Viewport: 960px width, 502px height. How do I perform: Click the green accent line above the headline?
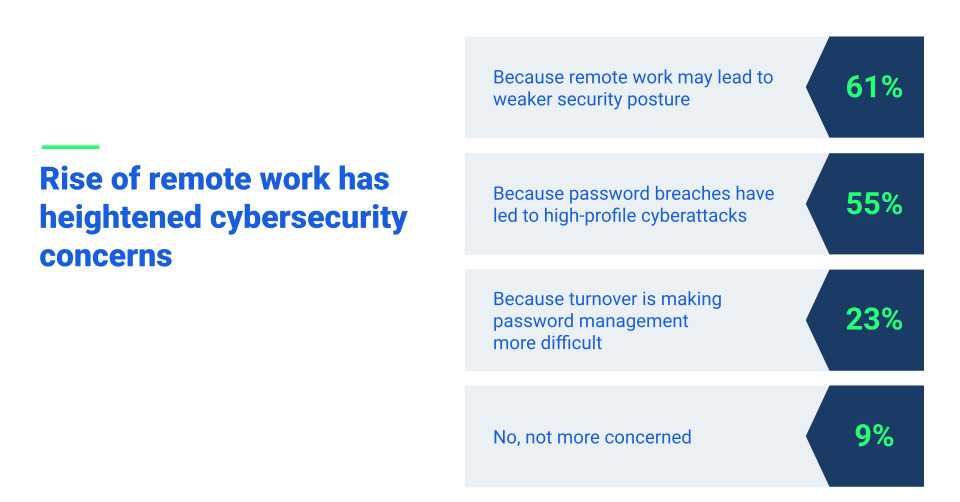[x=69, y=147]
